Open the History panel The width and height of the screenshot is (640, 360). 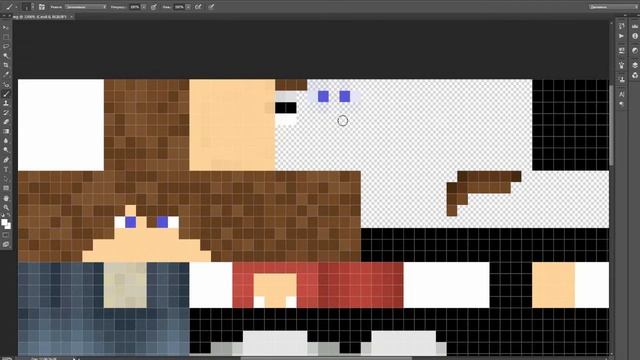pos(621,26)
